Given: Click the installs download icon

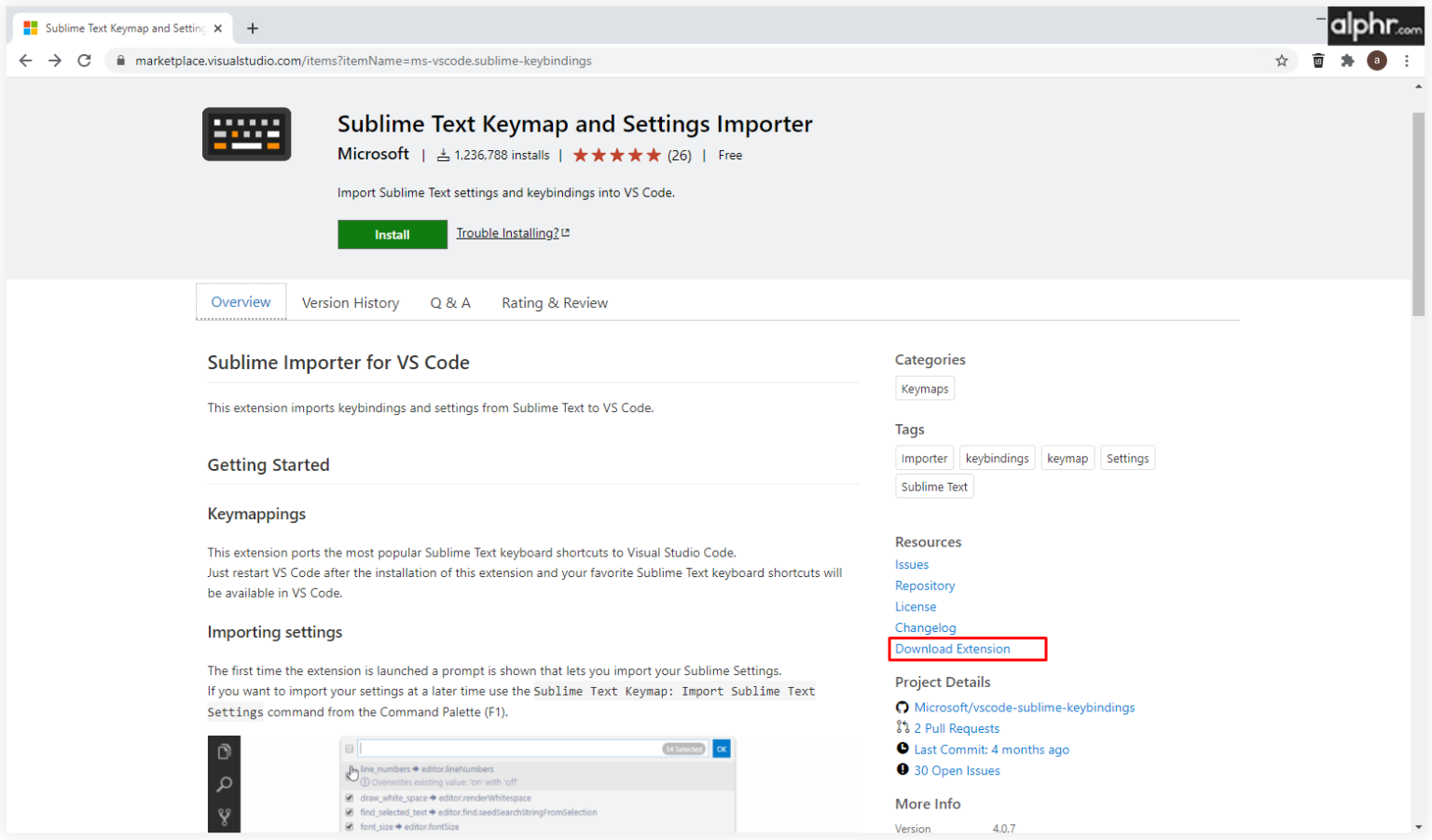Looking at the screenshot, I should tap(444, 156).
